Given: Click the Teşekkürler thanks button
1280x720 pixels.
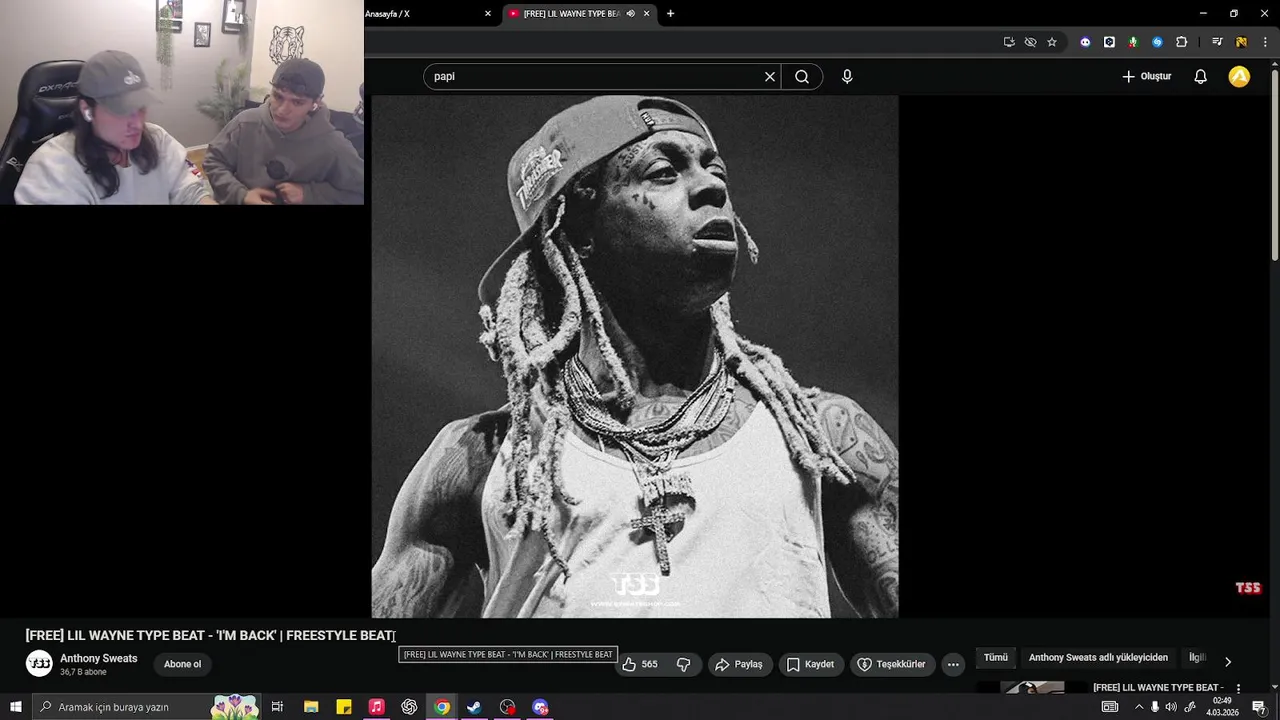Looking at the screenshot, I should (x=891, y=664).
